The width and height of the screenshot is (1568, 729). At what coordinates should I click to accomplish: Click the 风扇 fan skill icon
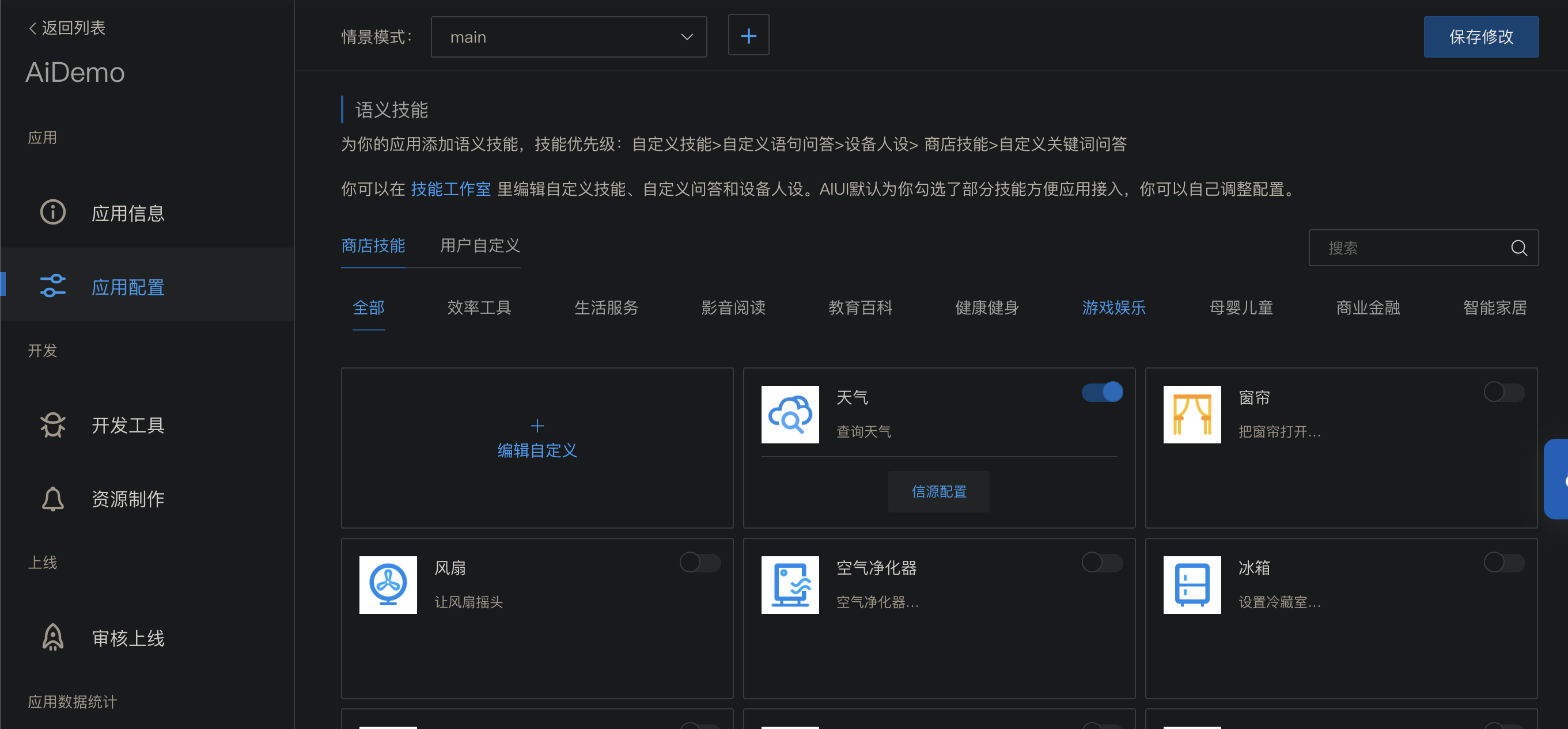[x=388, y=585]
